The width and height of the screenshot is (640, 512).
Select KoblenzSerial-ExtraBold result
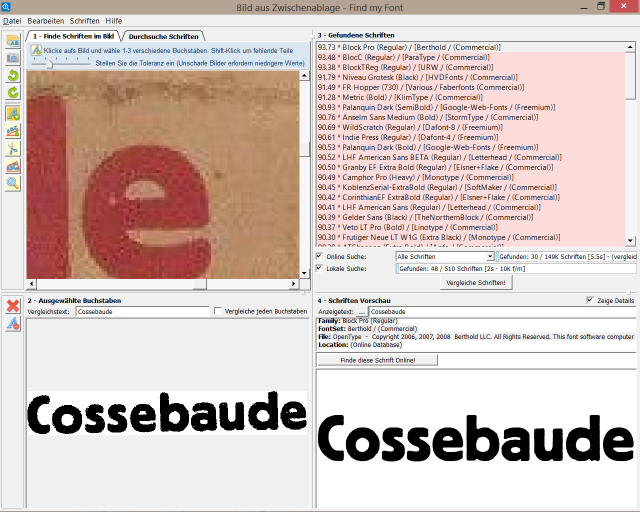point(471,187)
